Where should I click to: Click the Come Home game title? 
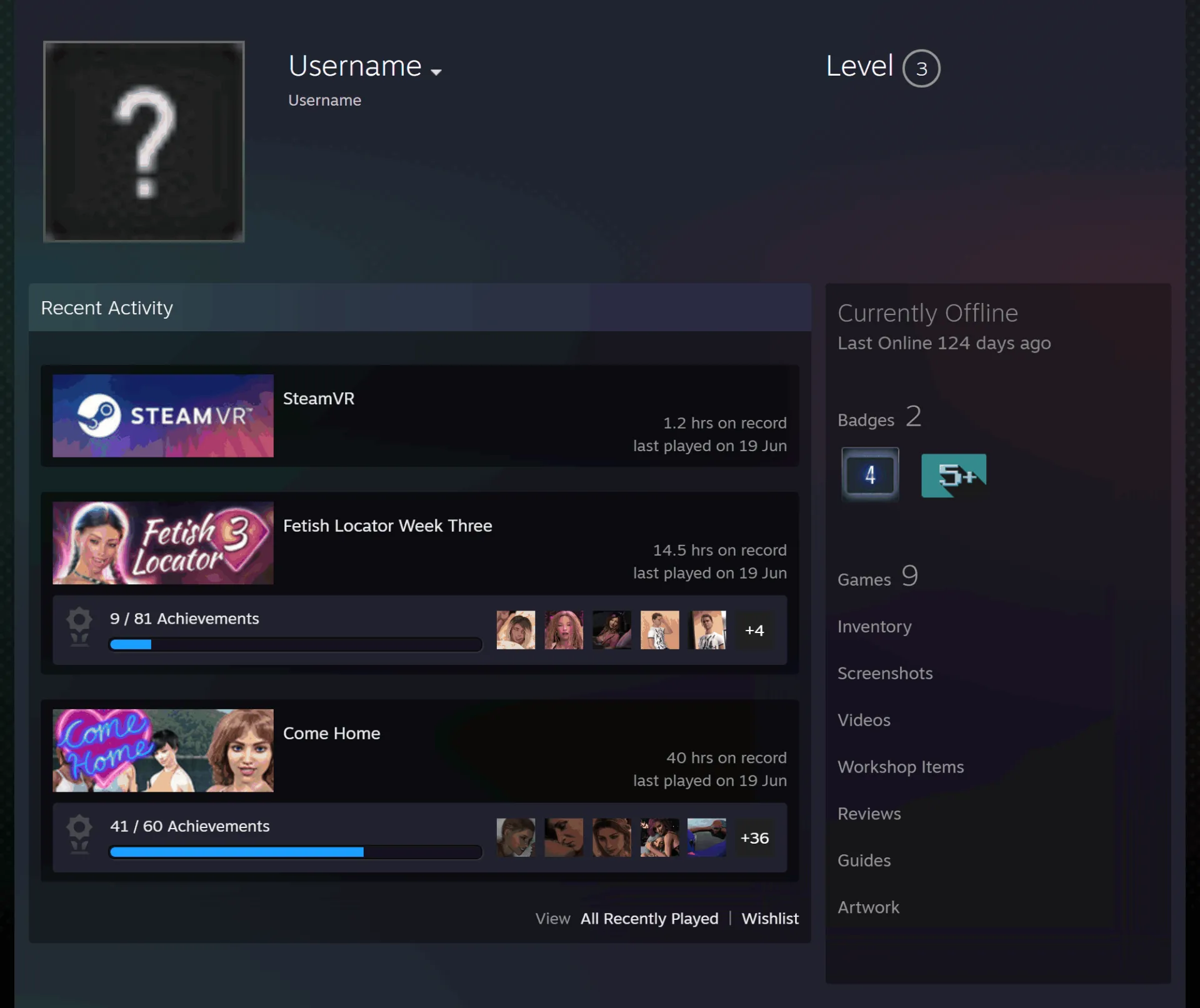[x=332, y=734]
